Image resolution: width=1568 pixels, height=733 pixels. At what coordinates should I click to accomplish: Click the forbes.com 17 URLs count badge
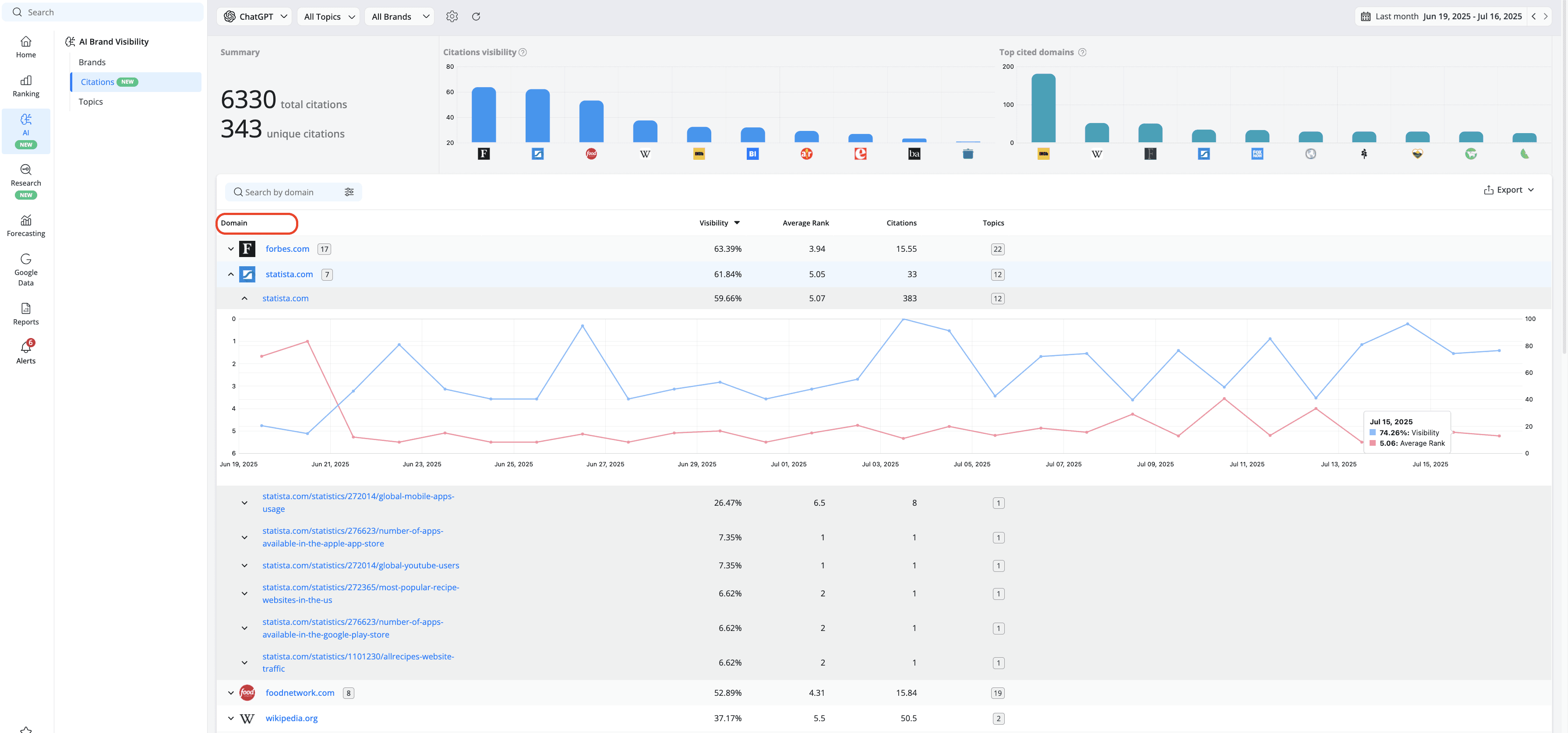point(325,249)
